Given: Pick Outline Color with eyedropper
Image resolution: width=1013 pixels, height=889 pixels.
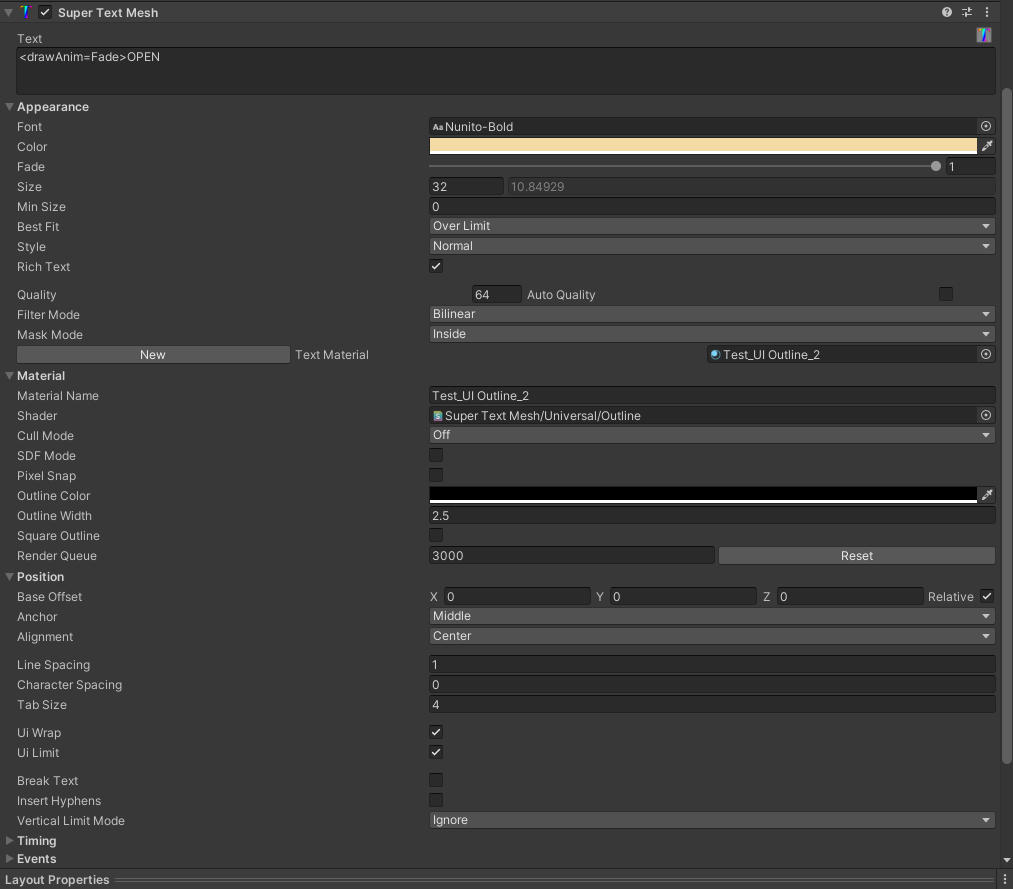Looking at the screenshot, I should (x=987, y=496).
